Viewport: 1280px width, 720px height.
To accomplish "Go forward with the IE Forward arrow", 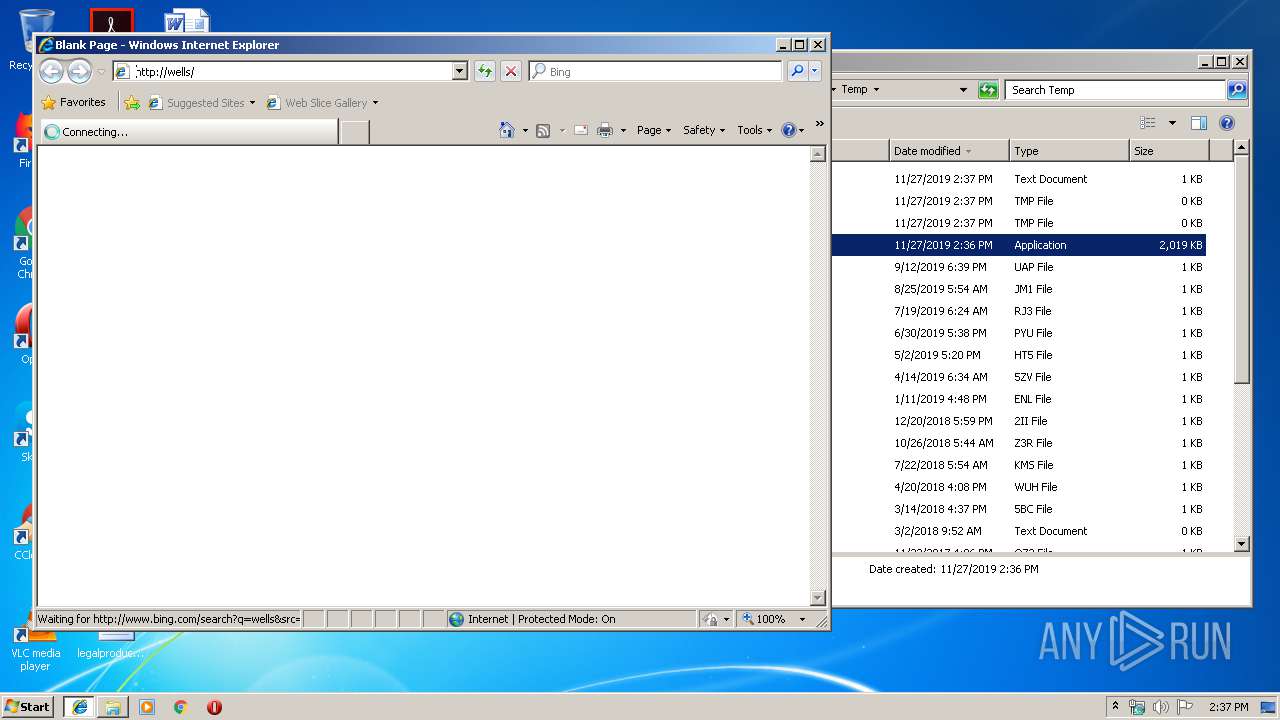I will pyautogui.click(x=79, y=71).
